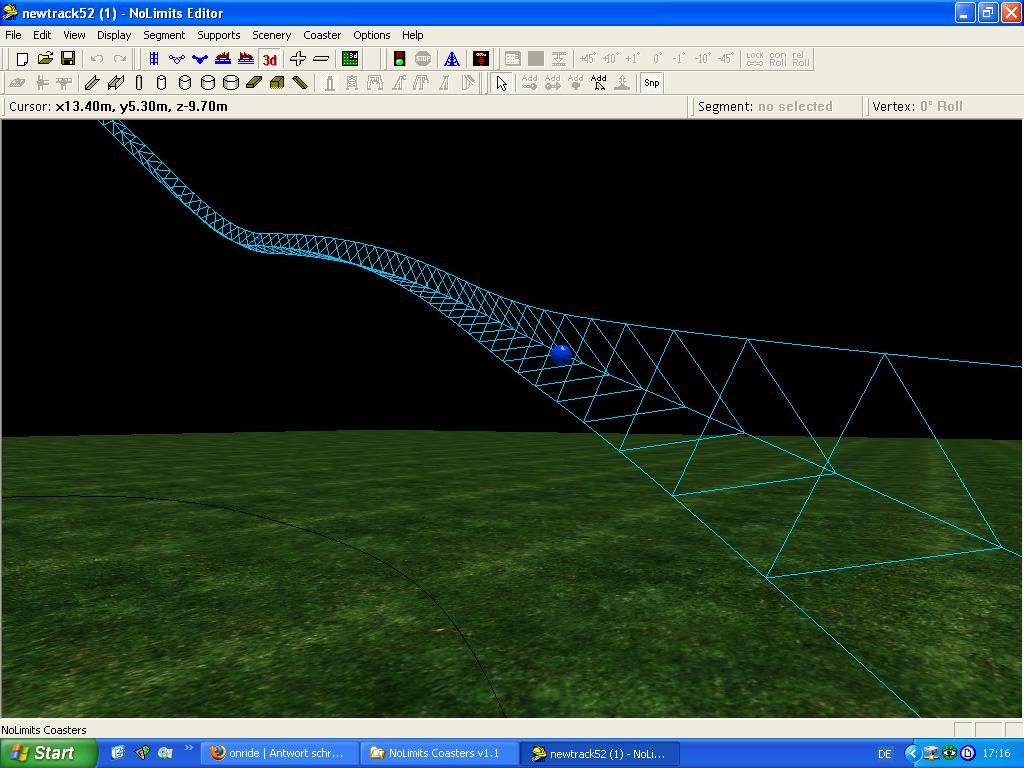Click the blue track rail view icon
Image resolution: width=1024 pixels, height=768 pixels.
tap(154, 59)
